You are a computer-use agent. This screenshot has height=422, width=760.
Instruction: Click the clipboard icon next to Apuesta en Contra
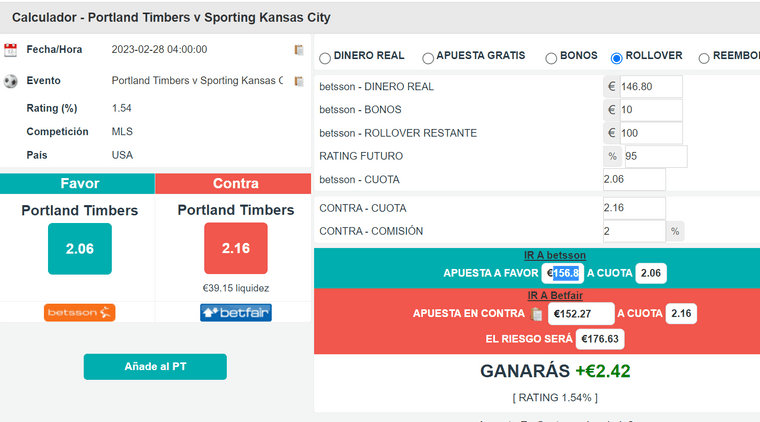[537, 314]
